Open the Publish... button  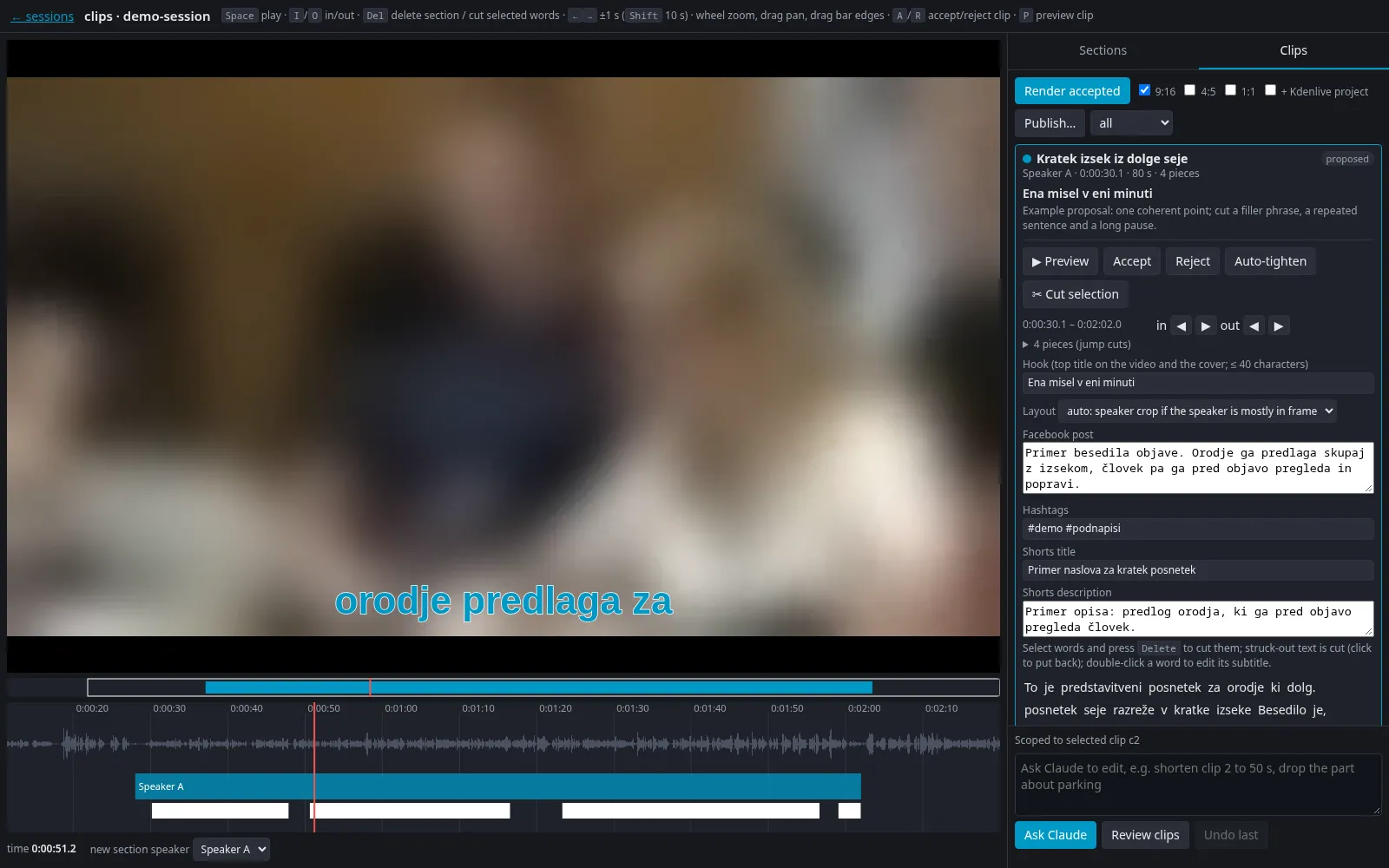pos(1050,123)
